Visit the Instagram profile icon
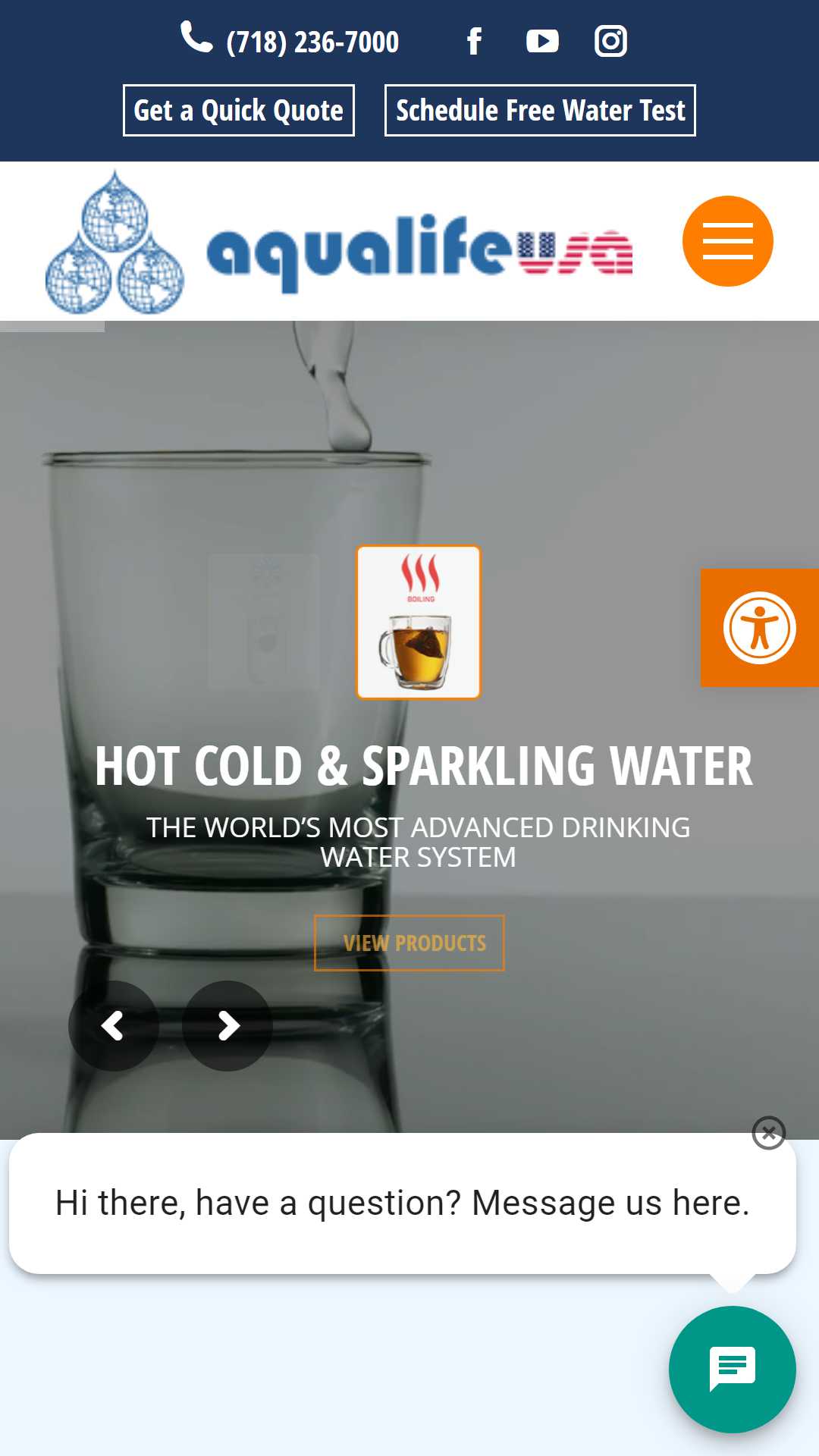Screen dimensions: 819x1456 (610, 41)
